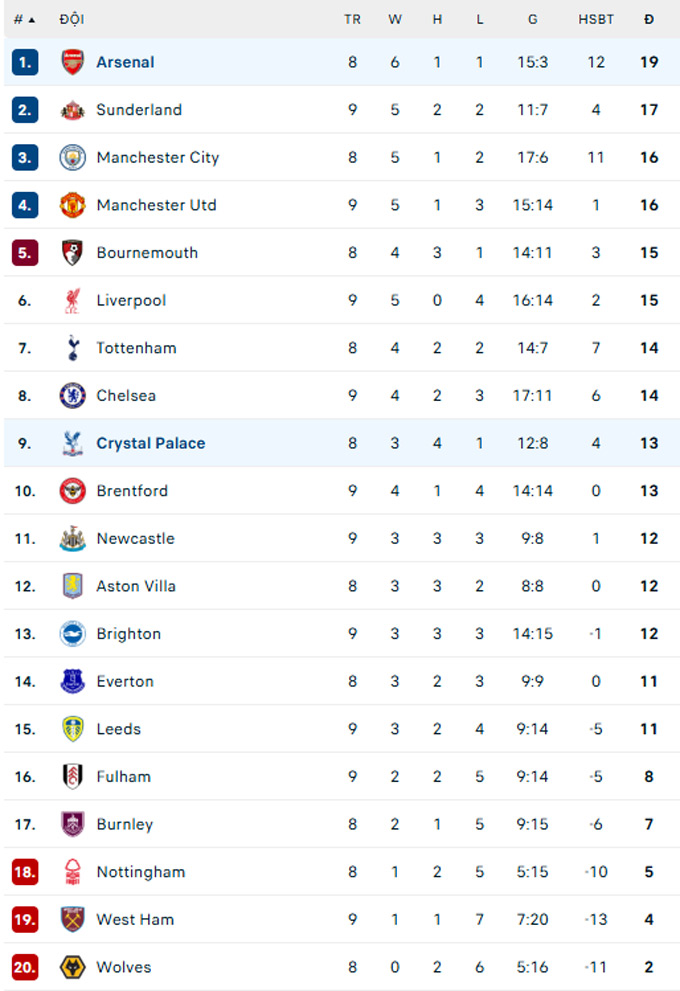
Task: Select the Everton club badge
Action: point(73,681)
